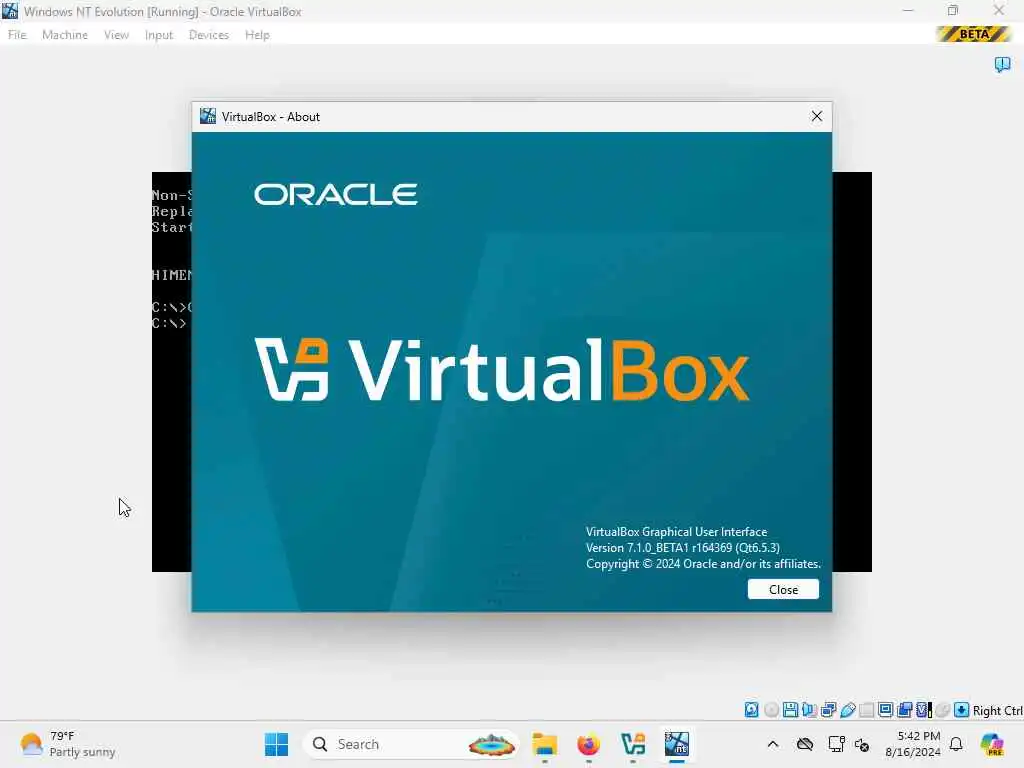Open the Windows Start menu
This screenshot has width=1024, height=768.
point(276,744)
